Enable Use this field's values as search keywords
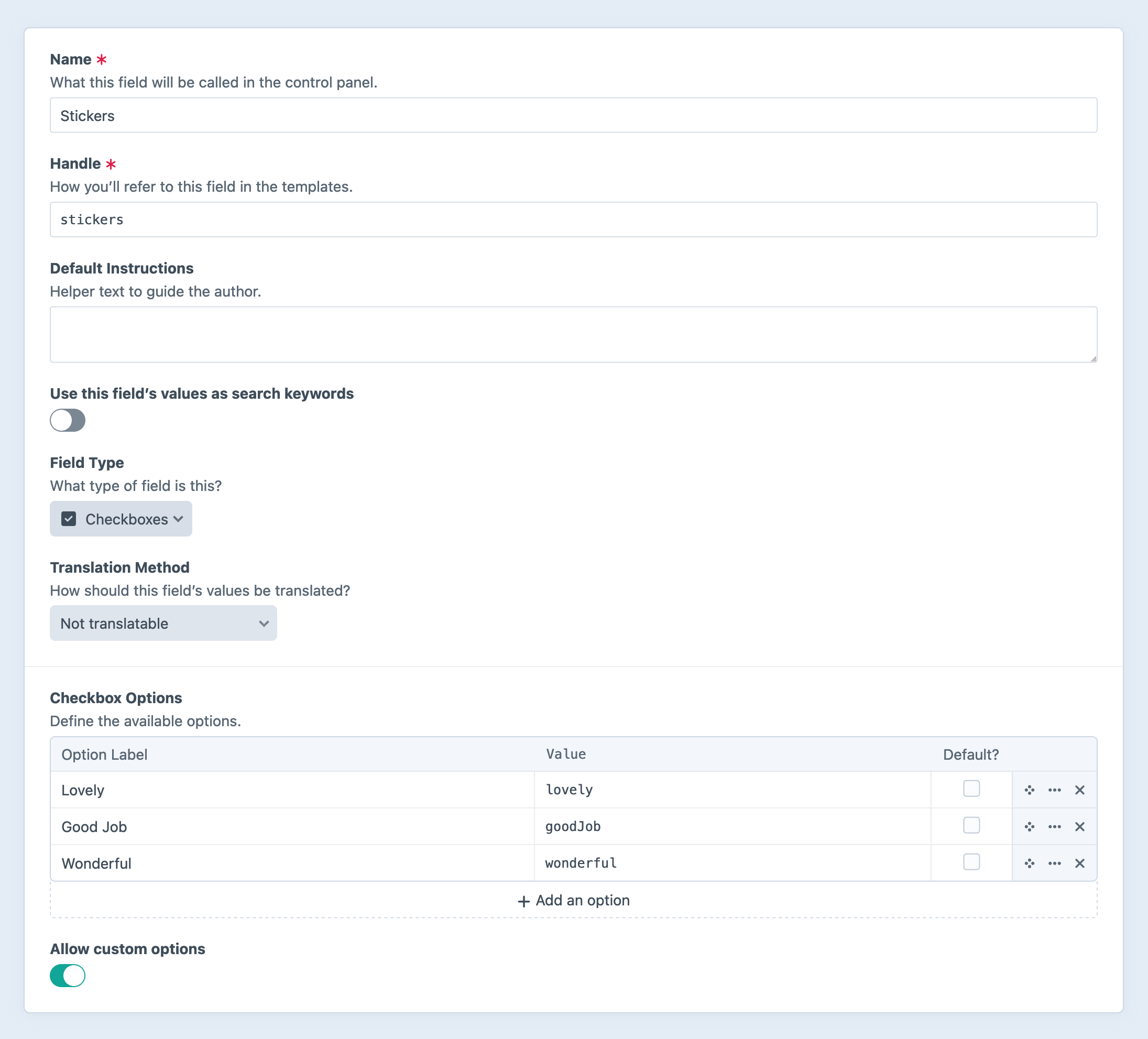This screenshot has height=1039, width=1148. pos(67,419)
